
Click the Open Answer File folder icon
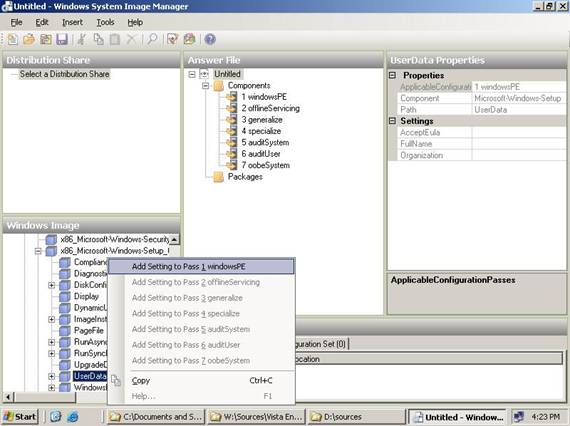(x=29, y=39)
